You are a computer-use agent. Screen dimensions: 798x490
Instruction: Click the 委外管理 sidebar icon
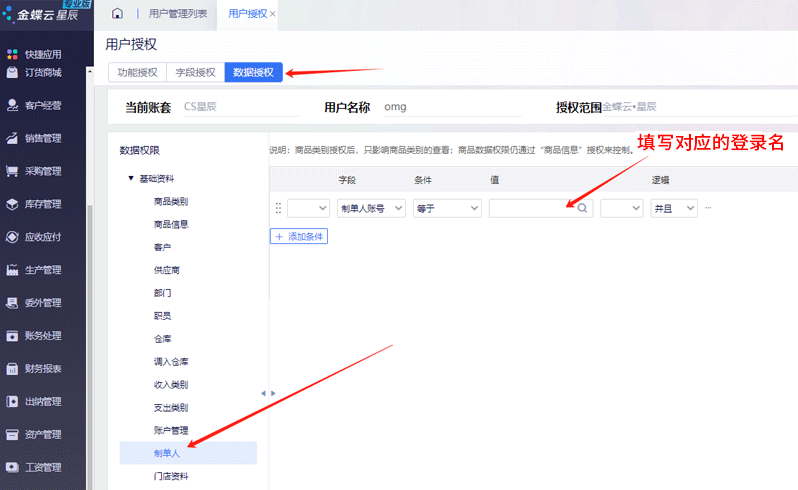[12, 303]
